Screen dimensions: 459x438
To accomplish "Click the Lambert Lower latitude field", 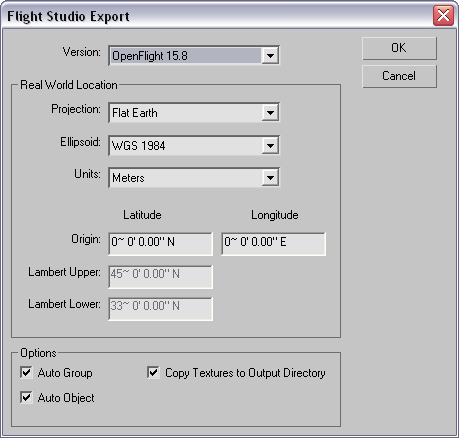I will [160, 309].
